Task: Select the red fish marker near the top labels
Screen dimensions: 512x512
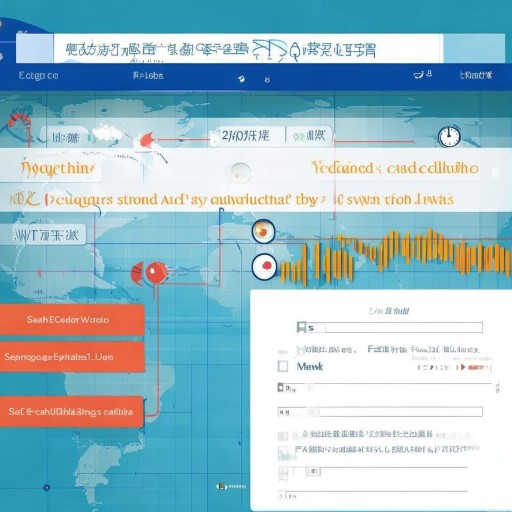Action: point(146,139)
